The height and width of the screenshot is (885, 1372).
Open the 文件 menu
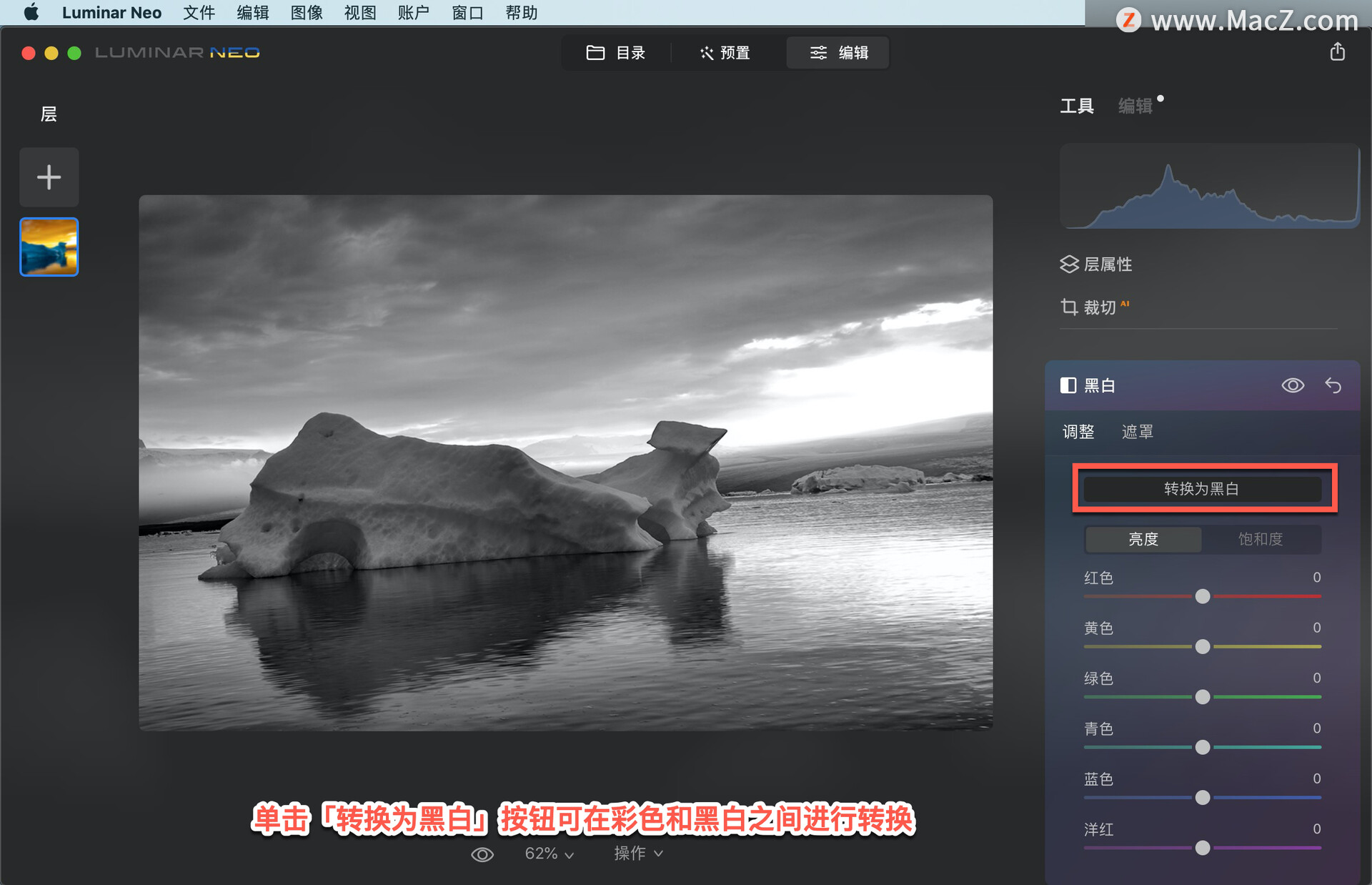pyautogui.click(x=199, y=12)
